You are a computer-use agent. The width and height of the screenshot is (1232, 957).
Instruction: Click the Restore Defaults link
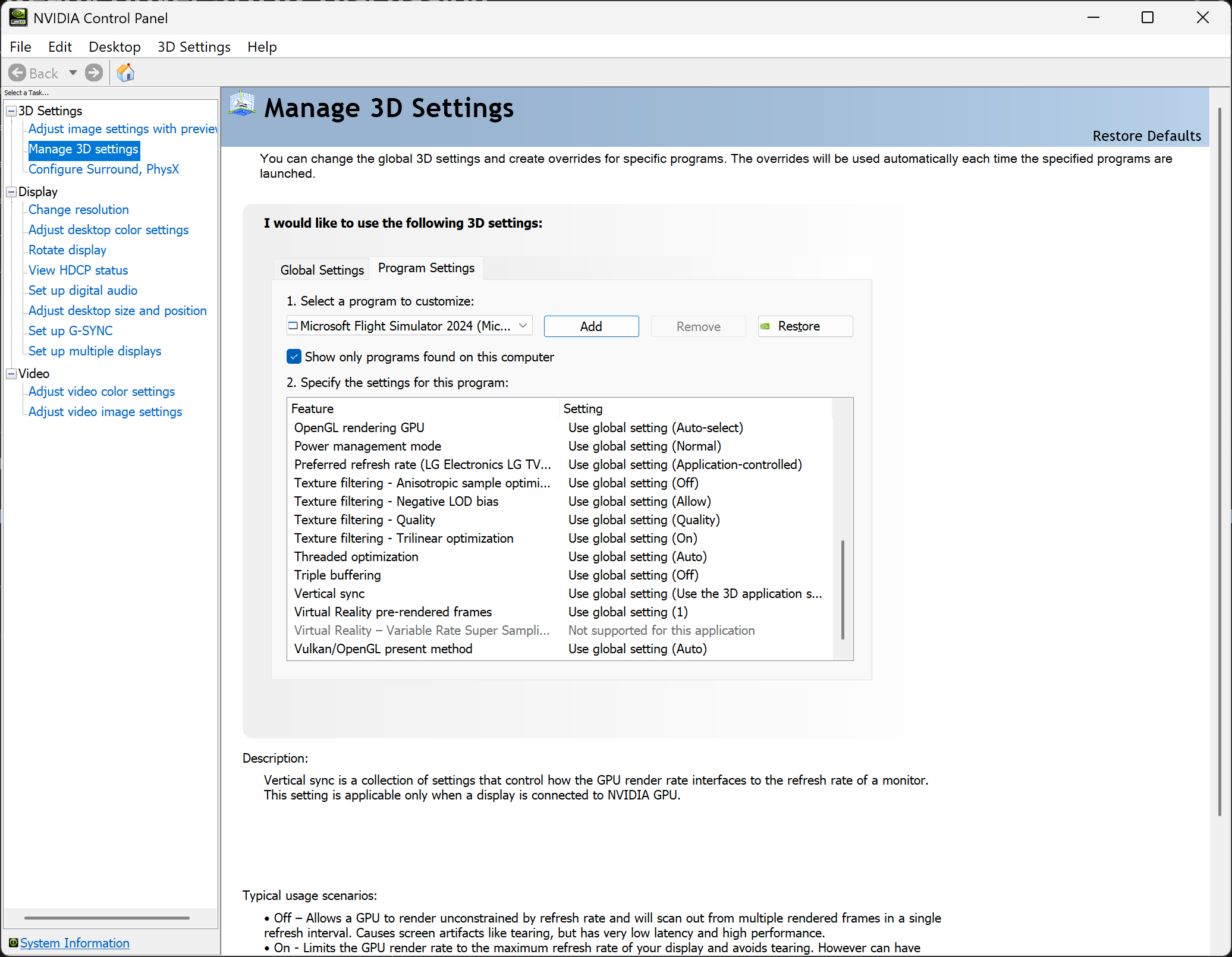pyautogui.click(x=1147, y=136)
